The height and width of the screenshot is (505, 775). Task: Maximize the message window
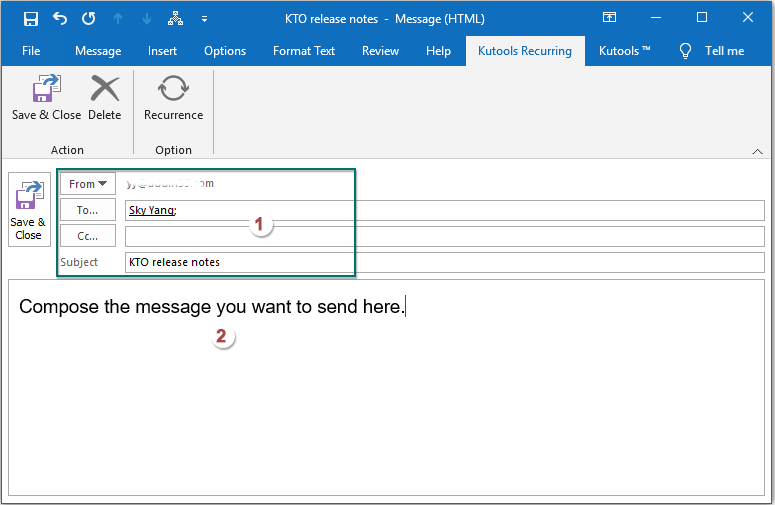click(x=702, y=18)
